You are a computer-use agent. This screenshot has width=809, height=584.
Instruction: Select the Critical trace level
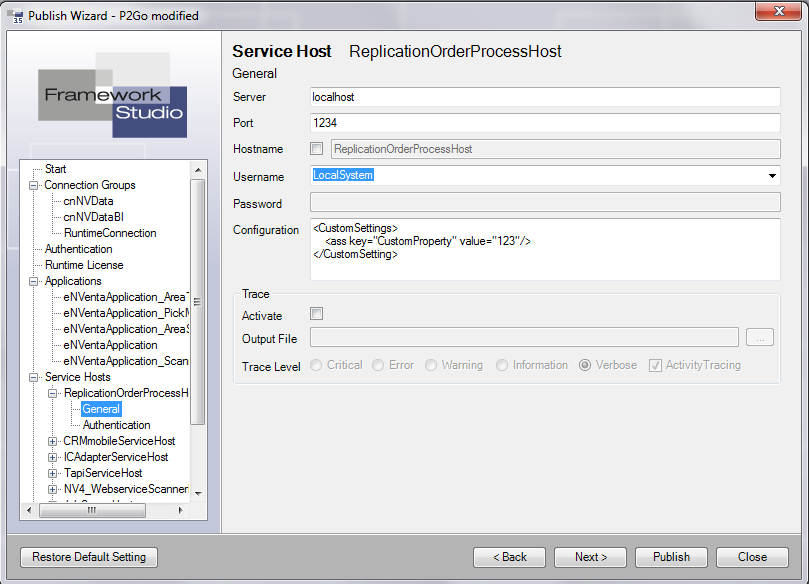coord(316,365)
